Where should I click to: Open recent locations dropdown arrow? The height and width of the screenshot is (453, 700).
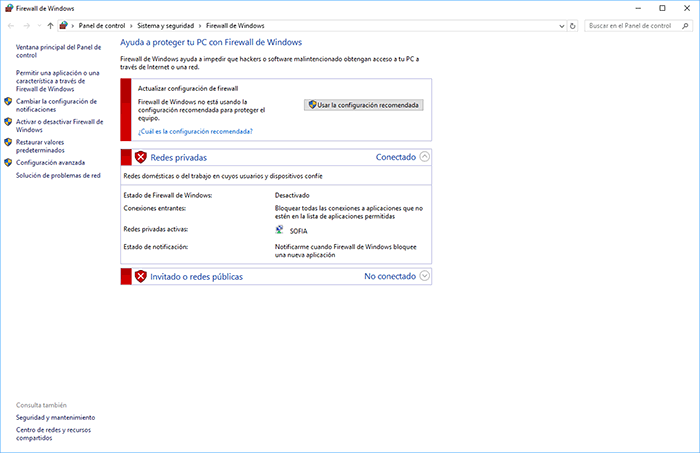(39, 26)
